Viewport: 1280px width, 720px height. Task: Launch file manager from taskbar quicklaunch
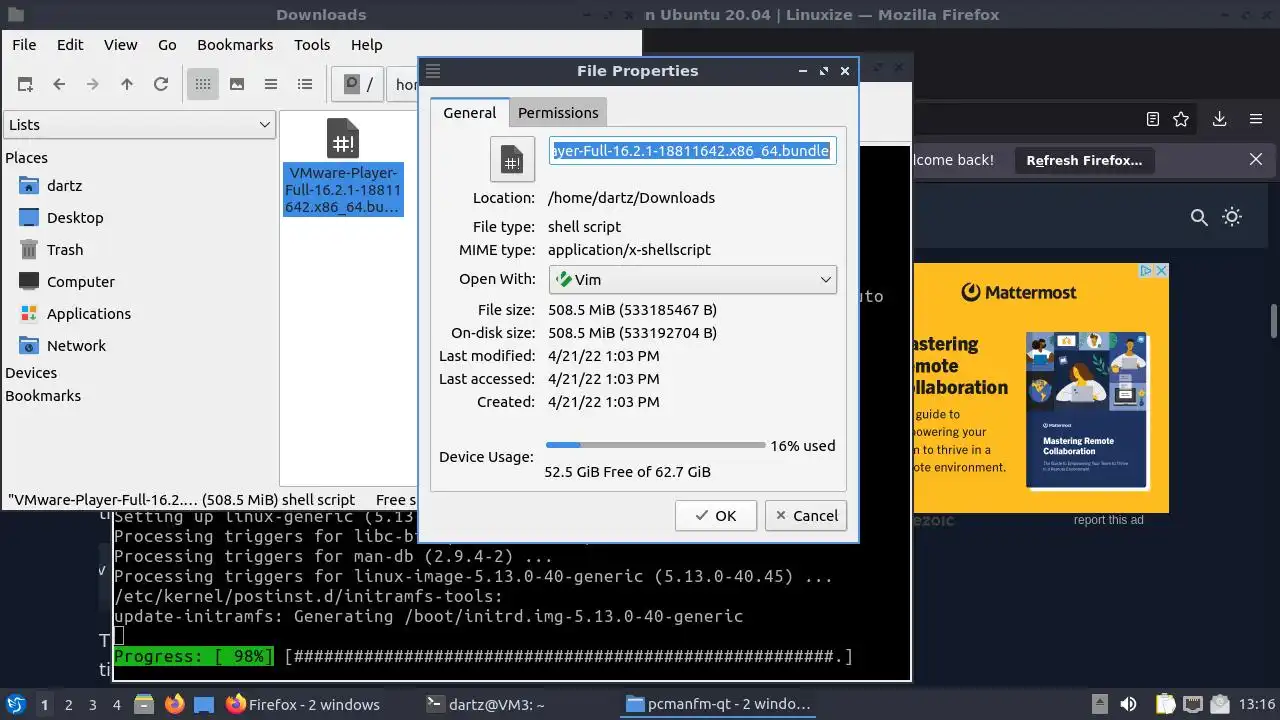coord(143,704)
